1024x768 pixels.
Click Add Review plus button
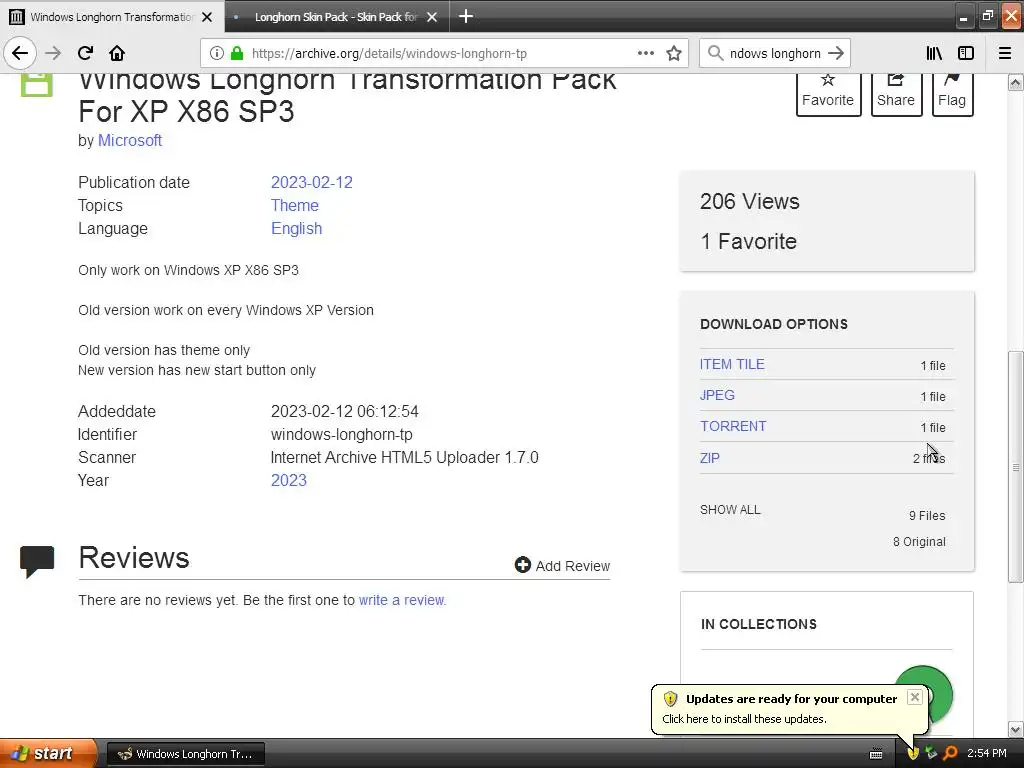pyautogui.click(x=562, y=566)
